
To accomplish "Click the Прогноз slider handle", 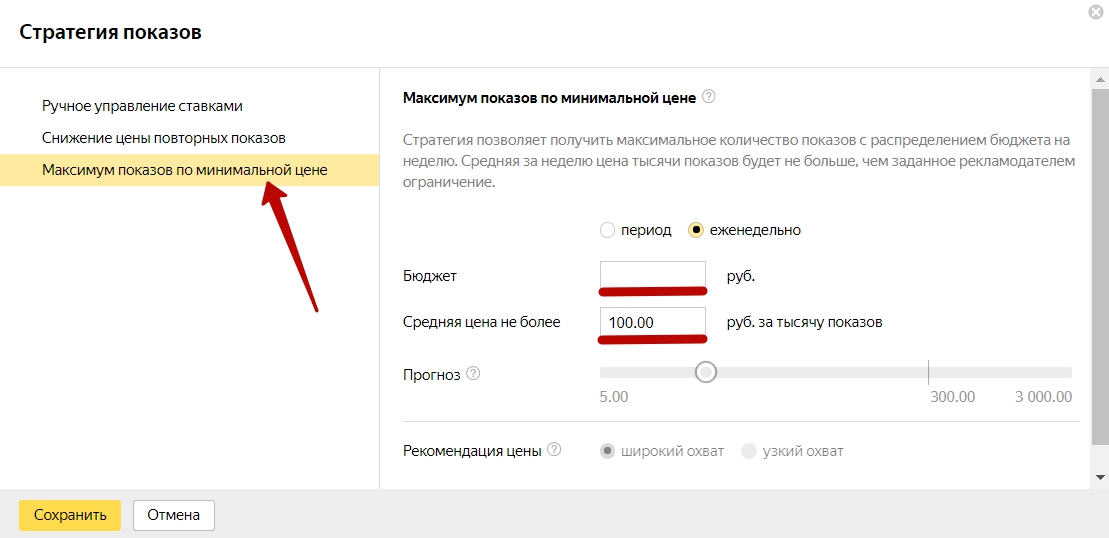I will (x=706, y=372).
